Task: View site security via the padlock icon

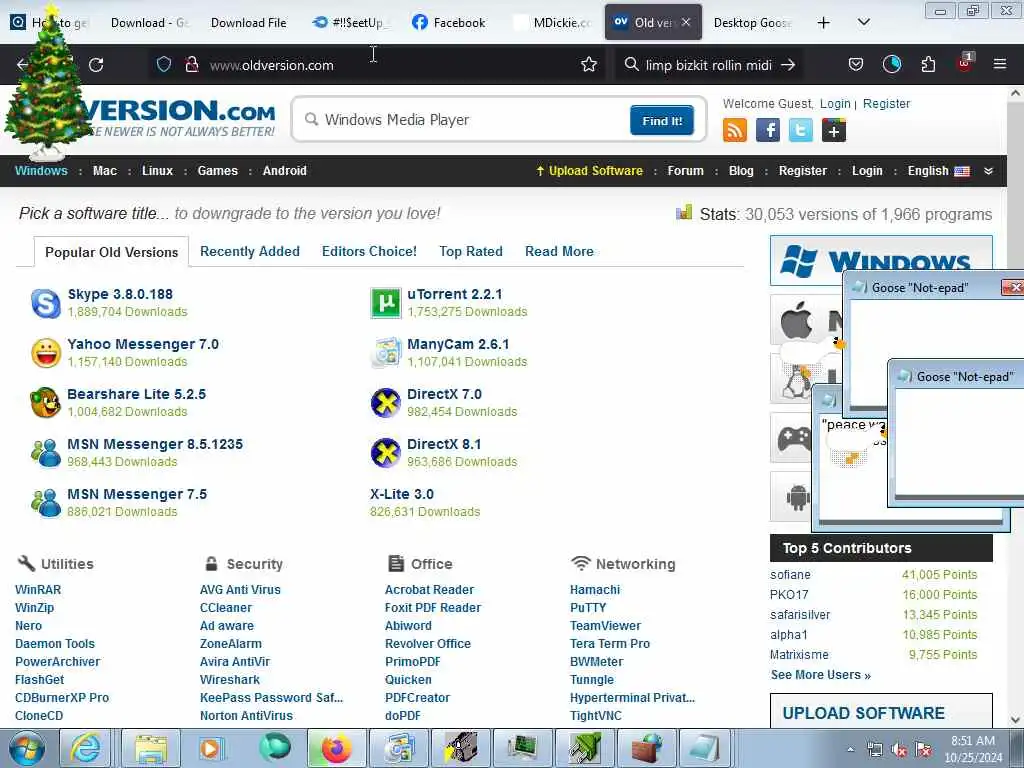Action: (x=191, y=64)
